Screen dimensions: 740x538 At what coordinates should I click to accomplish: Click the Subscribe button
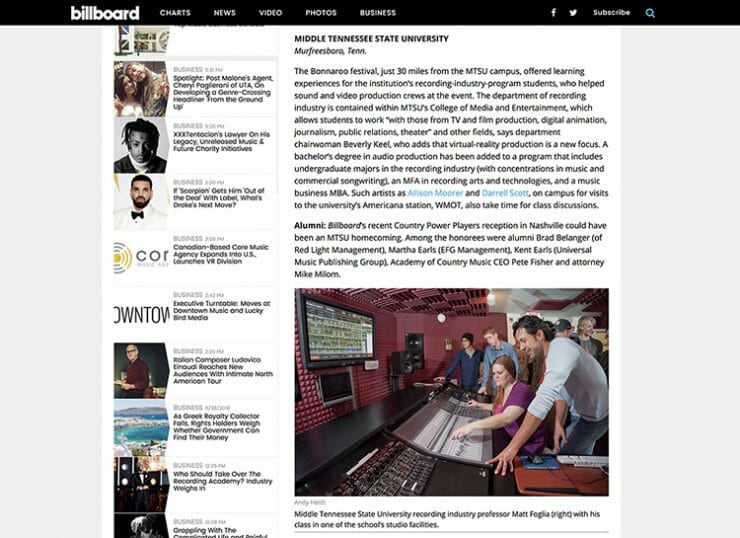pos(611,13)
